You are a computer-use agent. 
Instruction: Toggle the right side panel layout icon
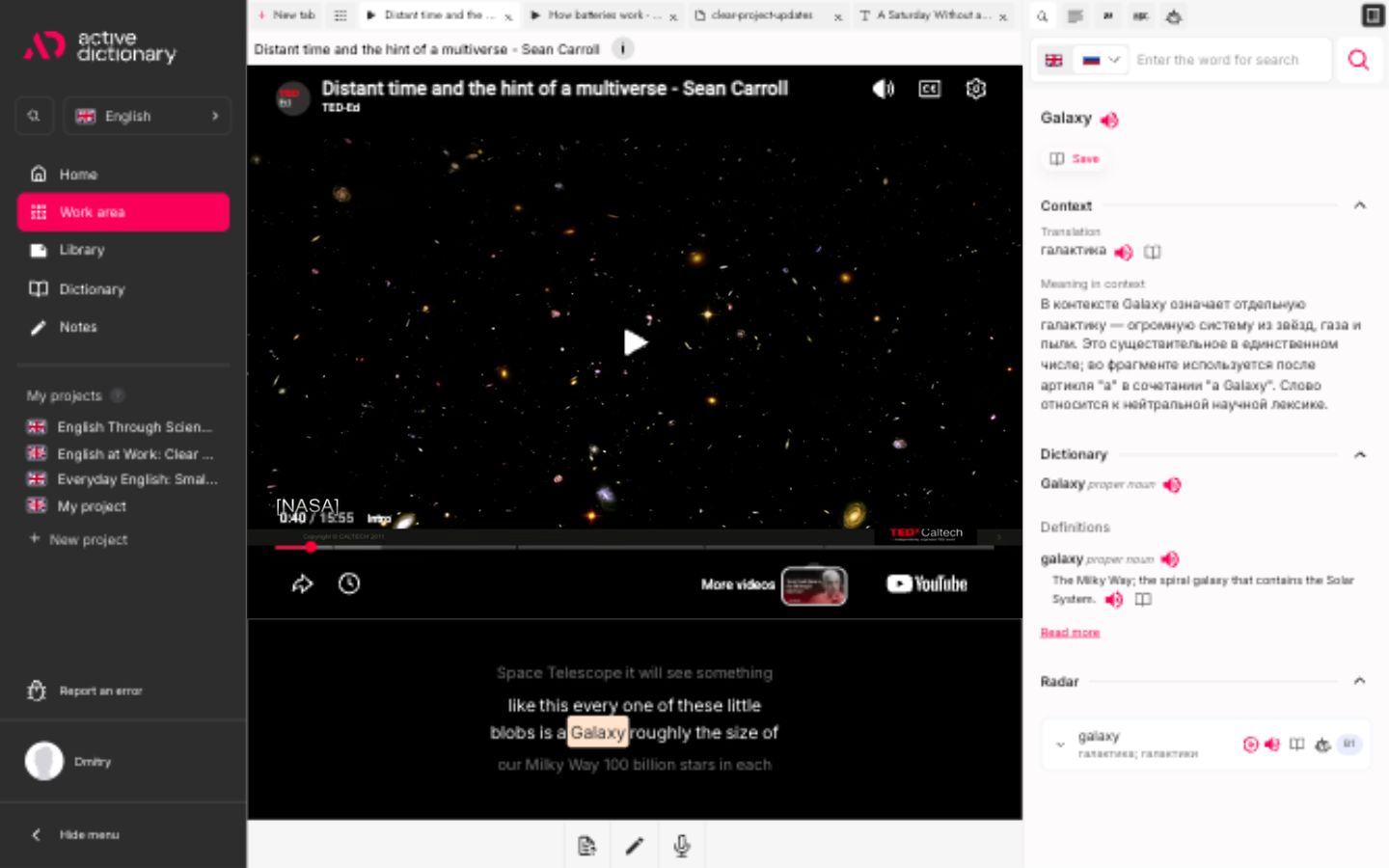click(1373, 15)
